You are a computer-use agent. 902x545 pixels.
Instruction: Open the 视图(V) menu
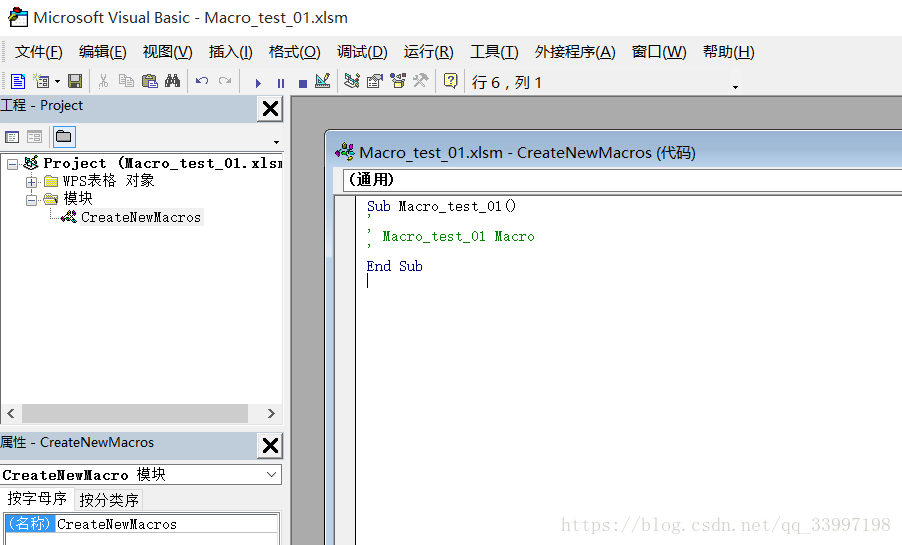point(167,52)
